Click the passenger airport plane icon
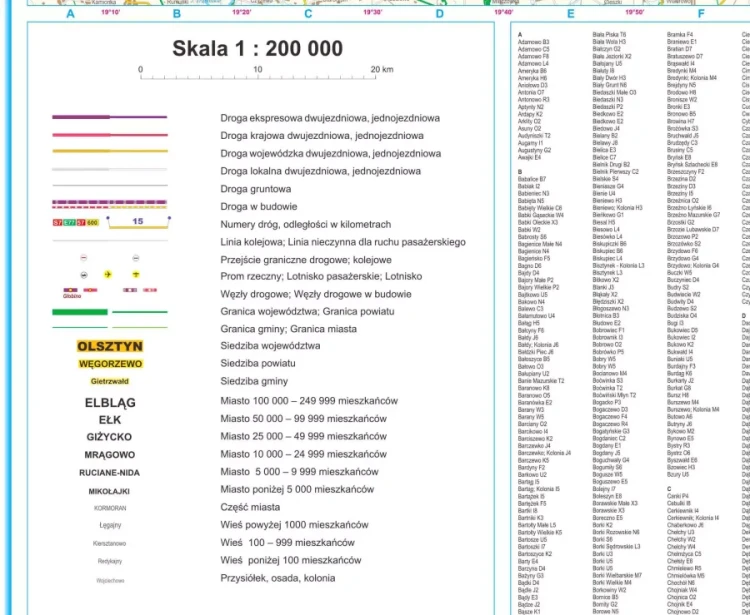Screen dimensions: 750x615 110,274
